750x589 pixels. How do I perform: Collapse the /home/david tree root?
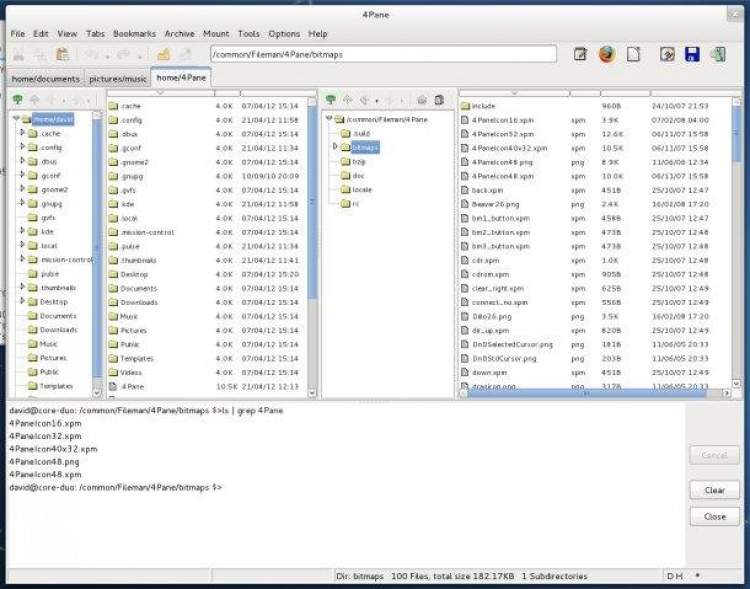pos(16,118)
